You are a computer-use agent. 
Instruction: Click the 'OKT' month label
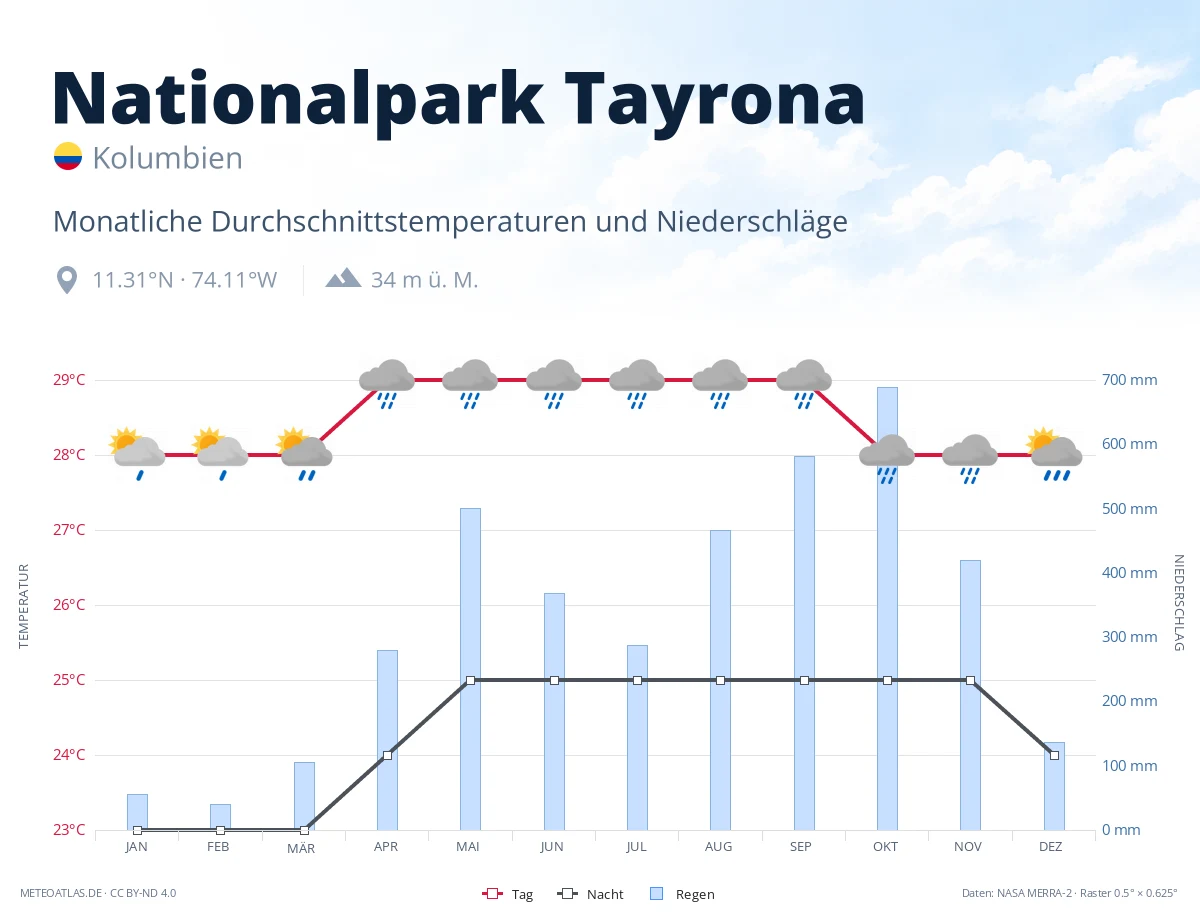(x=885, y=847)
